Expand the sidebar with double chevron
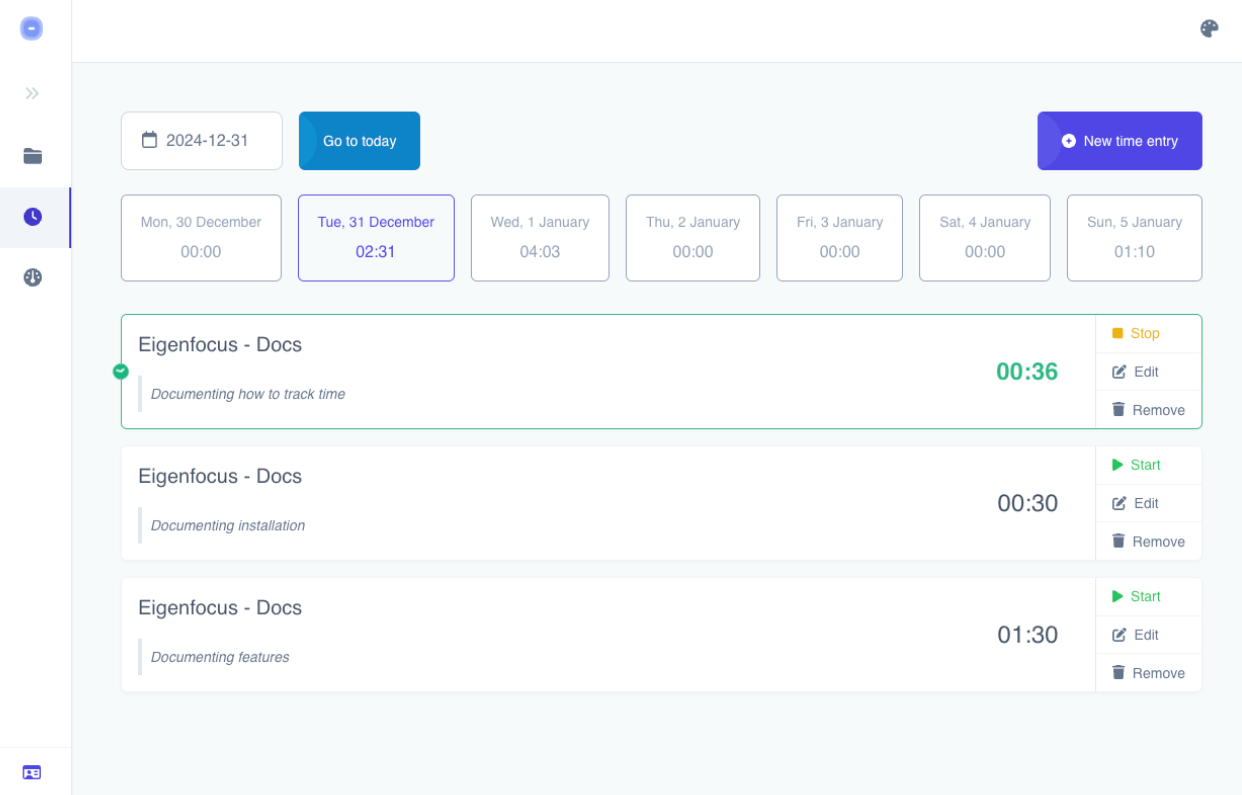This screenshot has width=1242, height=795. coord(32,93)
